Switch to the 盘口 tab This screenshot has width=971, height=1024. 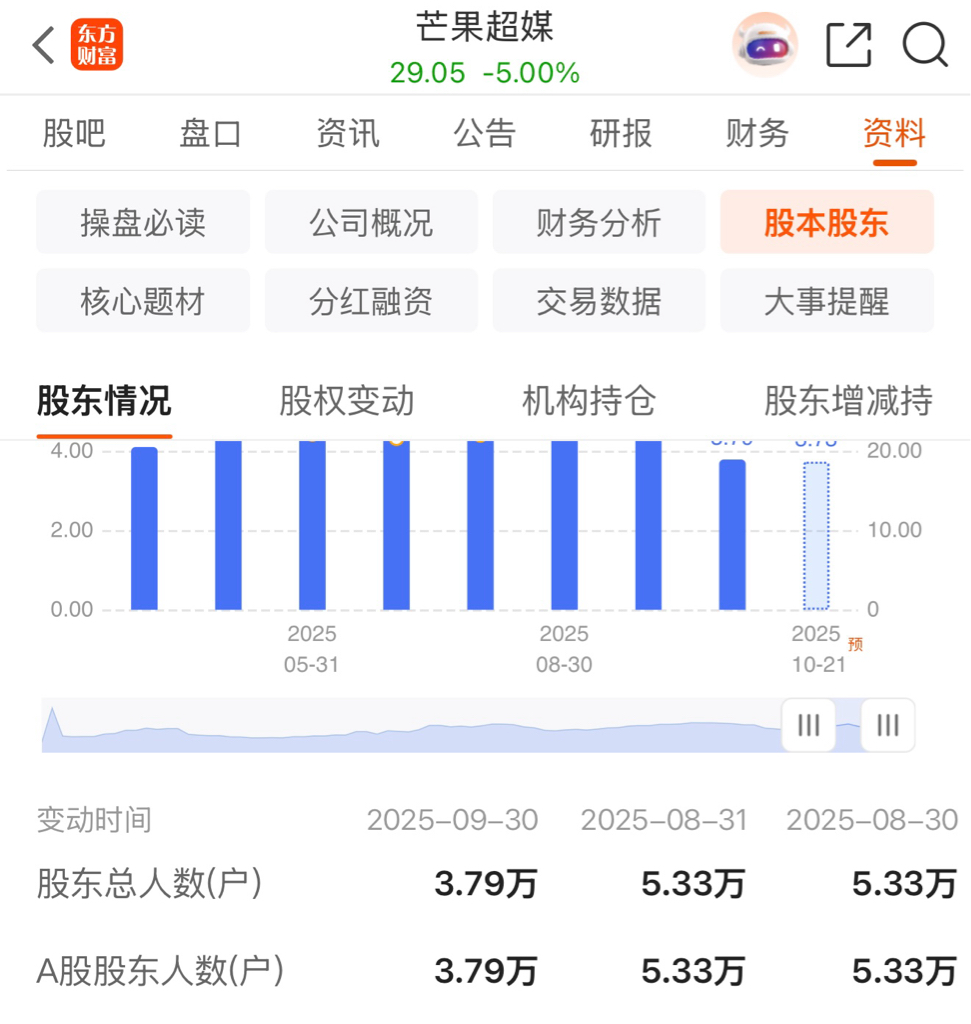210,133
